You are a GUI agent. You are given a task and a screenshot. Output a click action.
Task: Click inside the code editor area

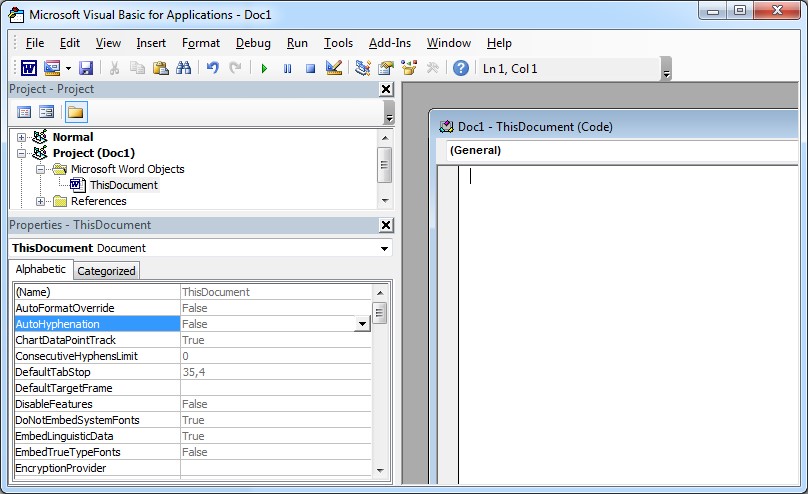[x=628, y=325]
